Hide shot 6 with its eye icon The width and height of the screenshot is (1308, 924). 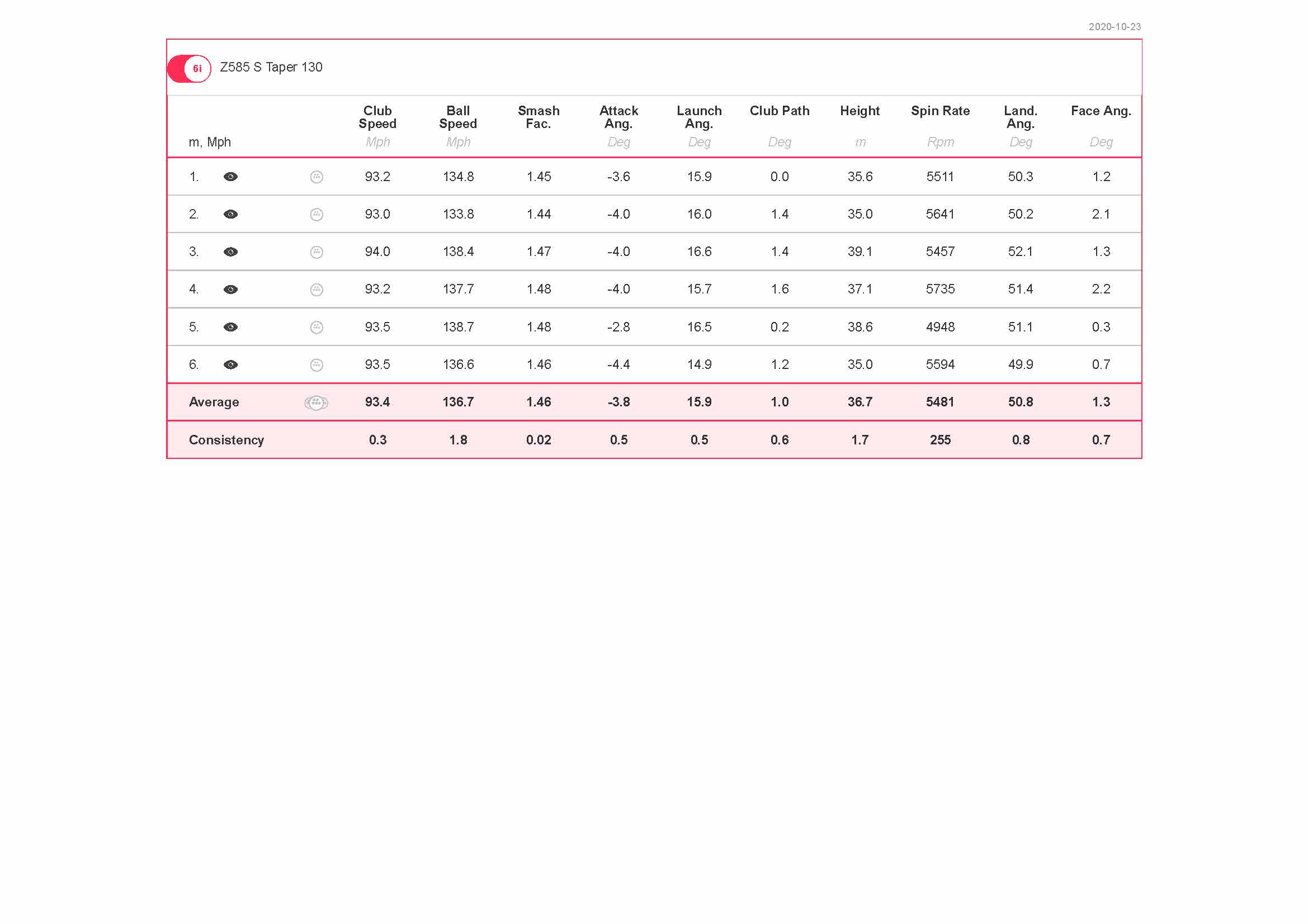(230, 364)
